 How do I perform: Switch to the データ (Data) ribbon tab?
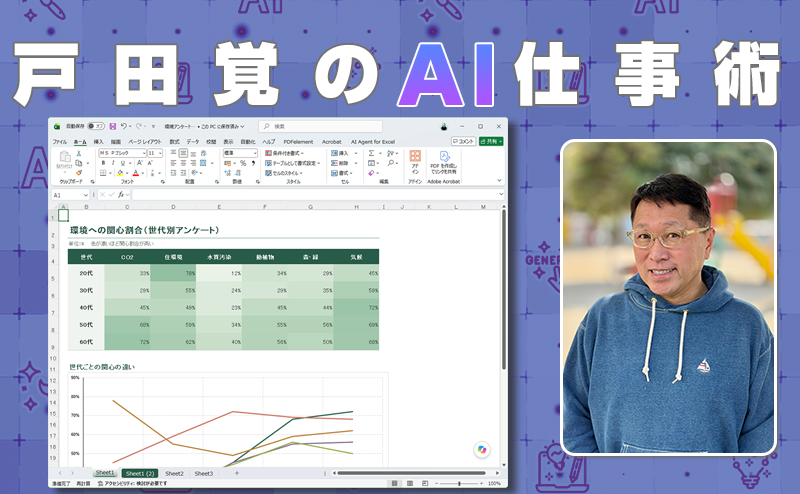pyautogui.click(x=193, y=142)
